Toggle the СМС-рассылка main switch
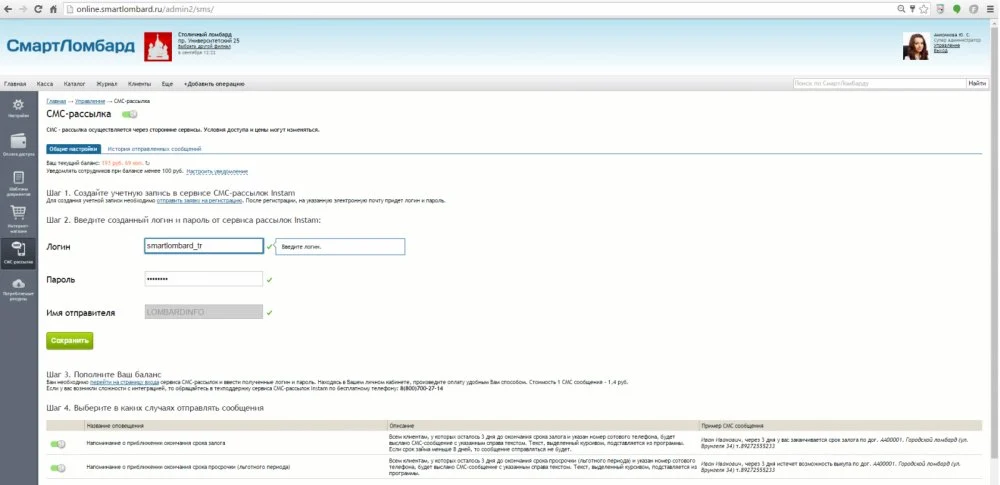The height and width of the screenshot is (485, 1000). coord(129,114)
